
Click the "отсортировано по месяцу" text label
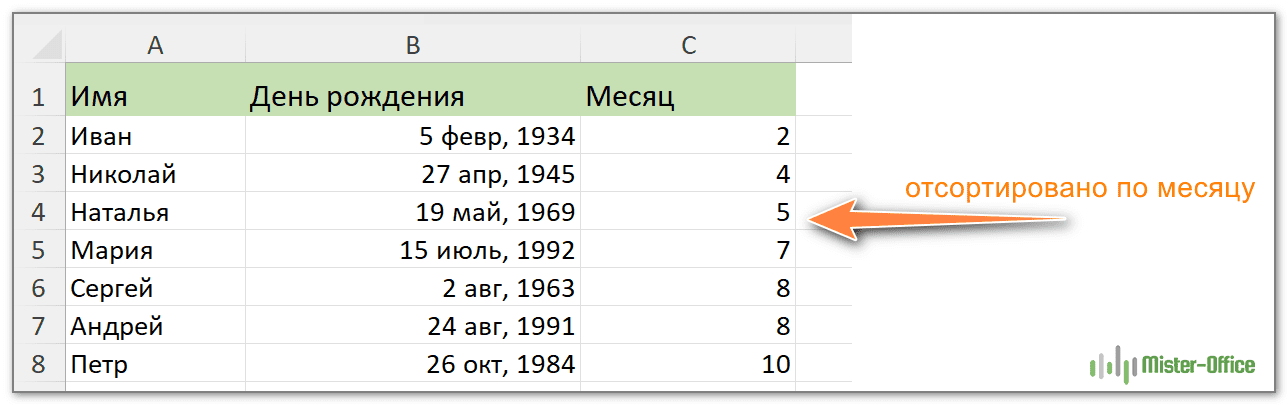(1079, 190)
